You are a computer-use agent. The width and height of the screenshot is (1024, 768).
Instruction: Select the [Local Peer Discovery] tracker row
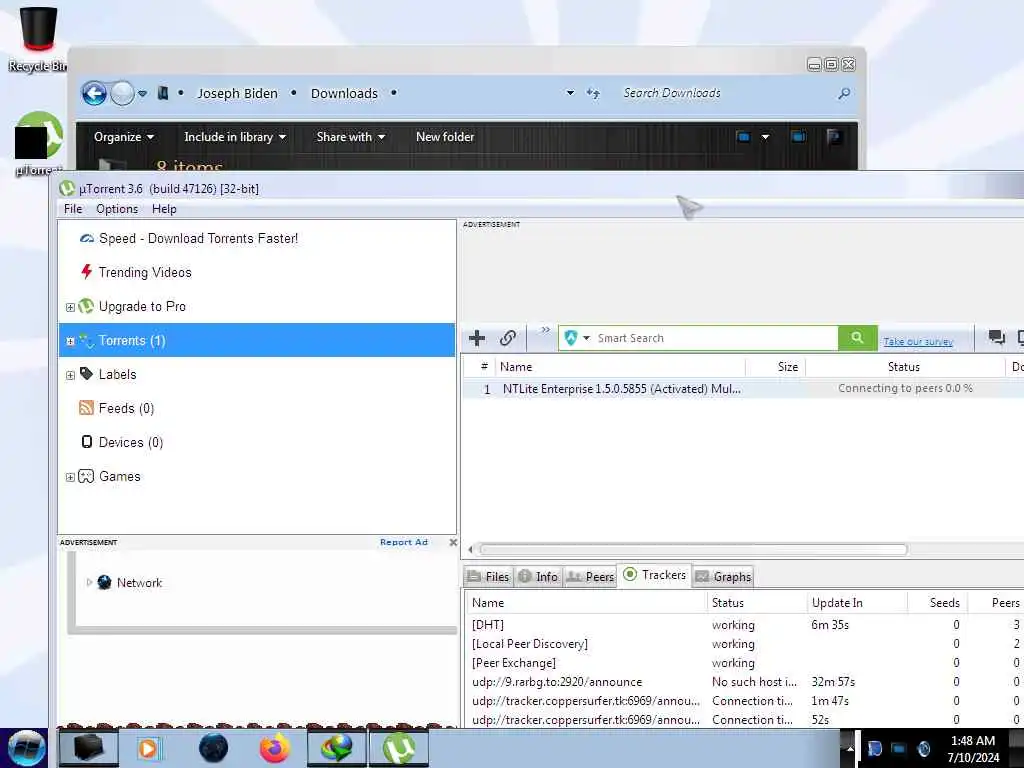pos(744,644)
